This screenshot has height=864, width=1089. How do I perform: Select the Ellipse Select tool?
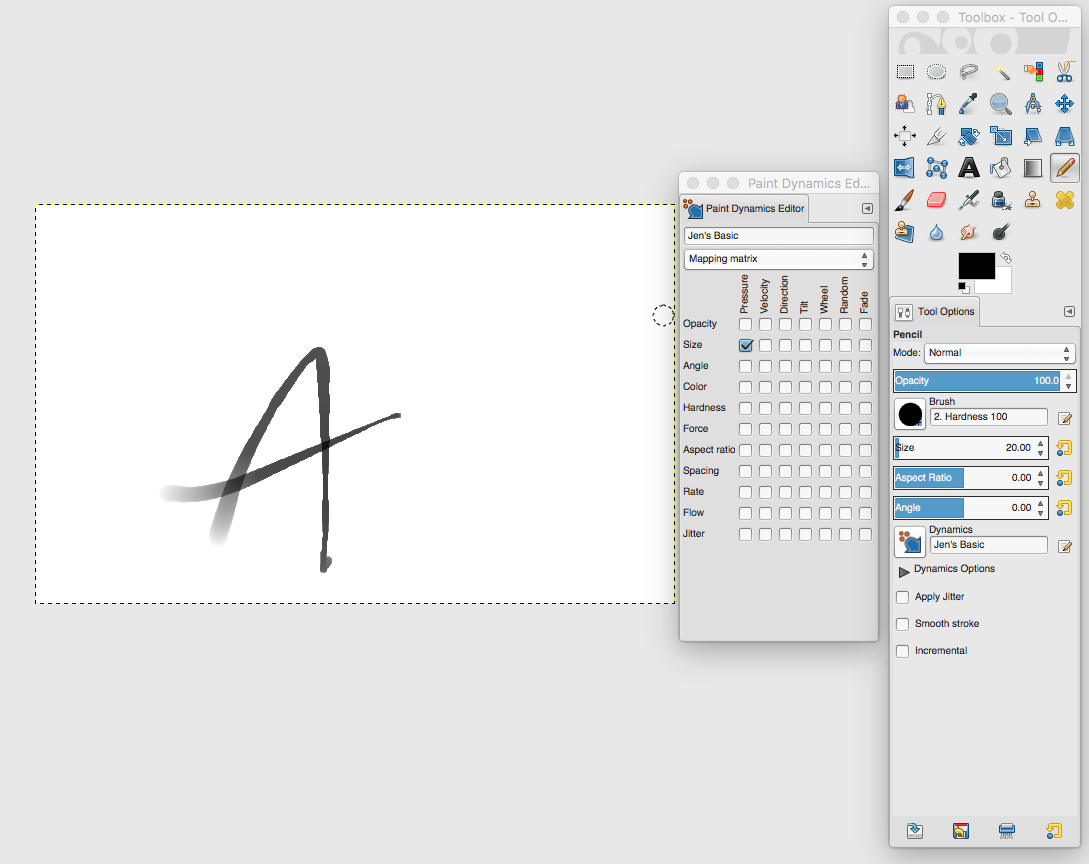coord(937,72)
